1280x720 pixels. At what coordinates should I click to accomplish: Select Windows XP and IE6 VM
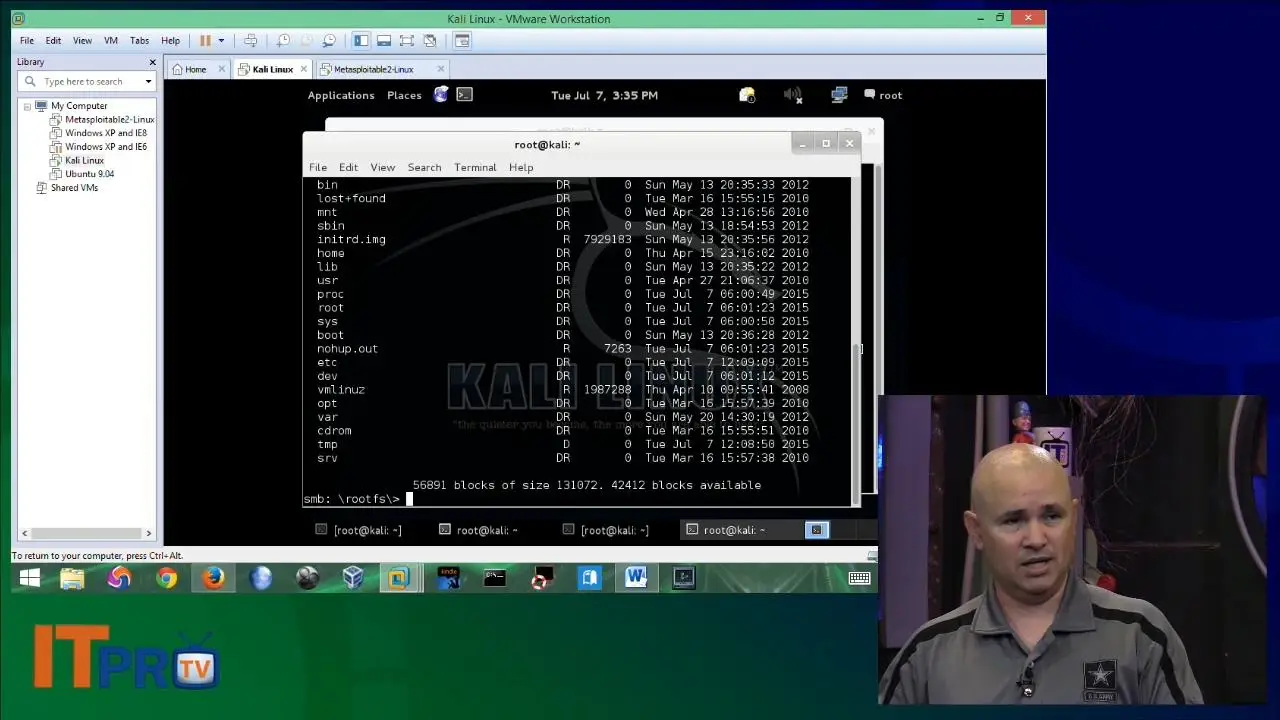[x=106, y=147]
